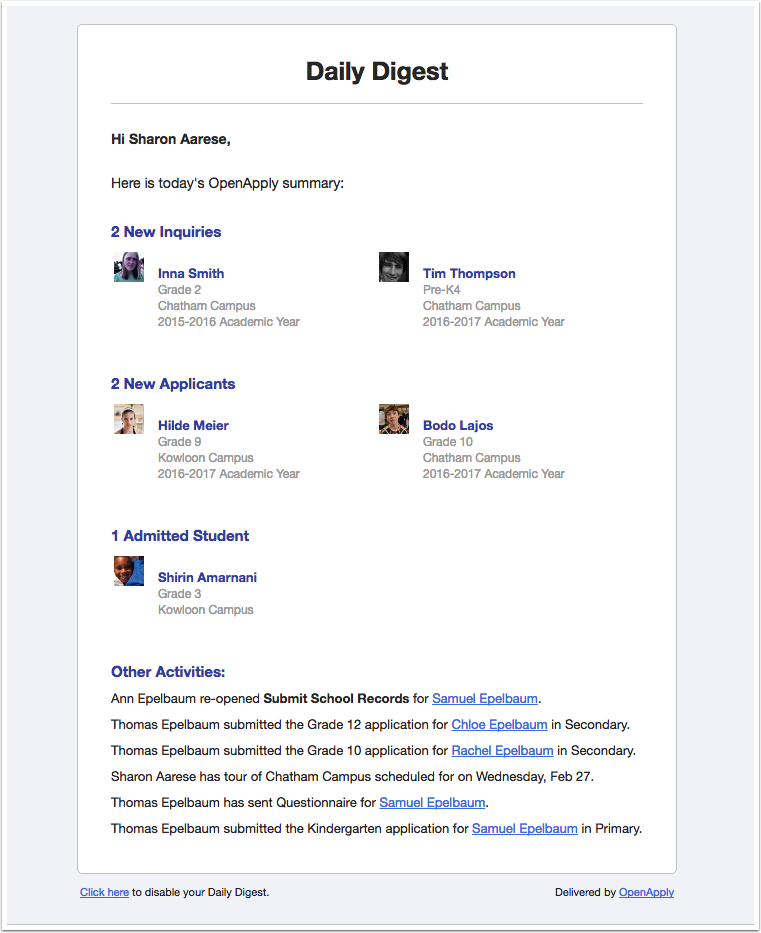The image size is (761, 933).
Task: Open admitted student Shirin Amarnani's name
Action: 207,577
